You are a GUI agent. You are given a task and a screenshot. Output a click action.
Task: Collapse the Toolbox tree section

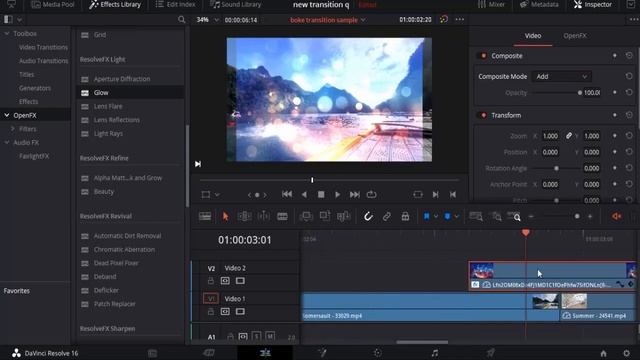[7, 34]
